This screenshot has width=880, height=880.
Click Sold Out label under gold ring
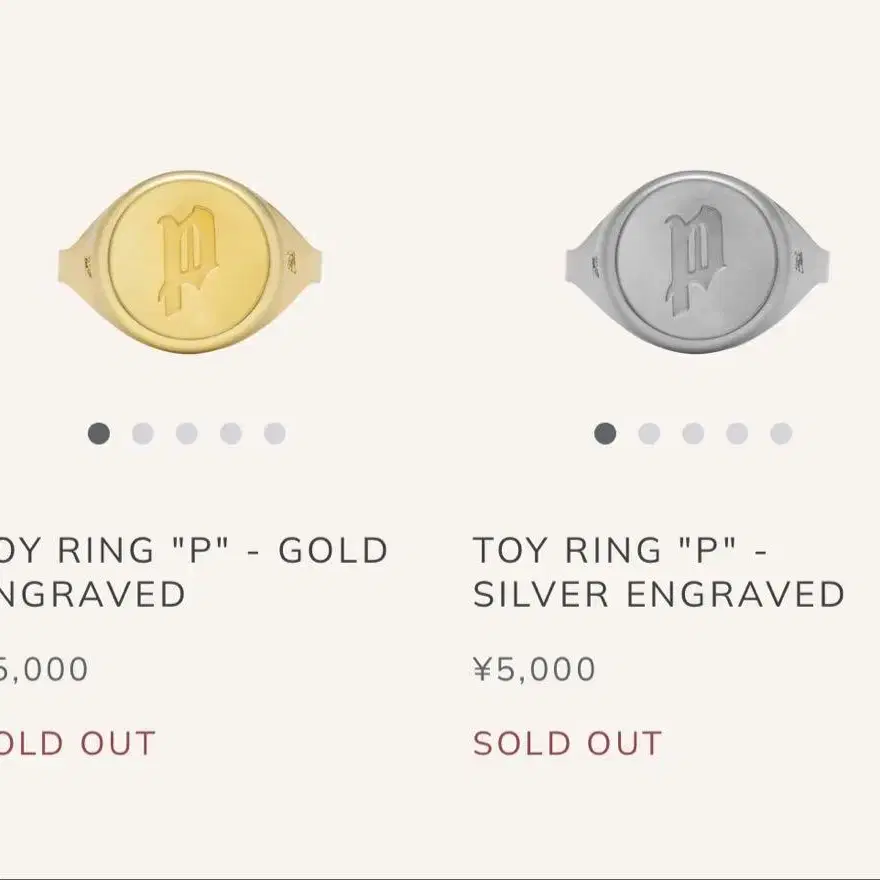point(77,744)
